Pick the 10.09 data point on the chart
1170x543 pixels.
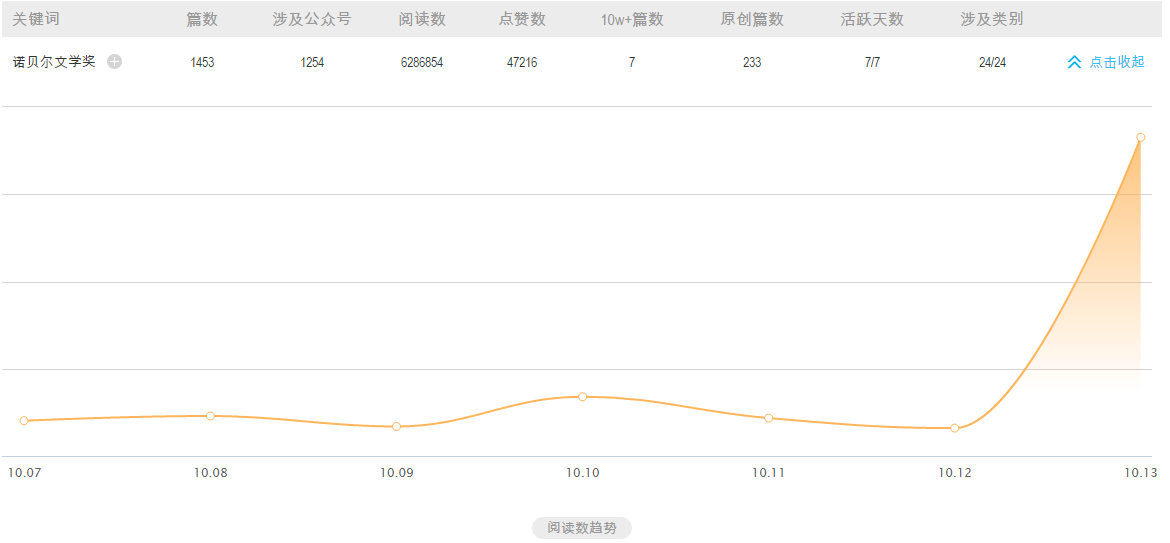pos(396,427)
